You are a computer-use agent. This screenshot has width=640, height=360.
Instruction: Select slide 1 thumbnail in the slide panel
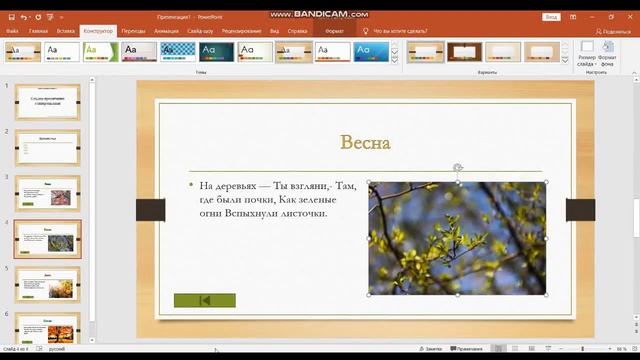pos(48,102)
